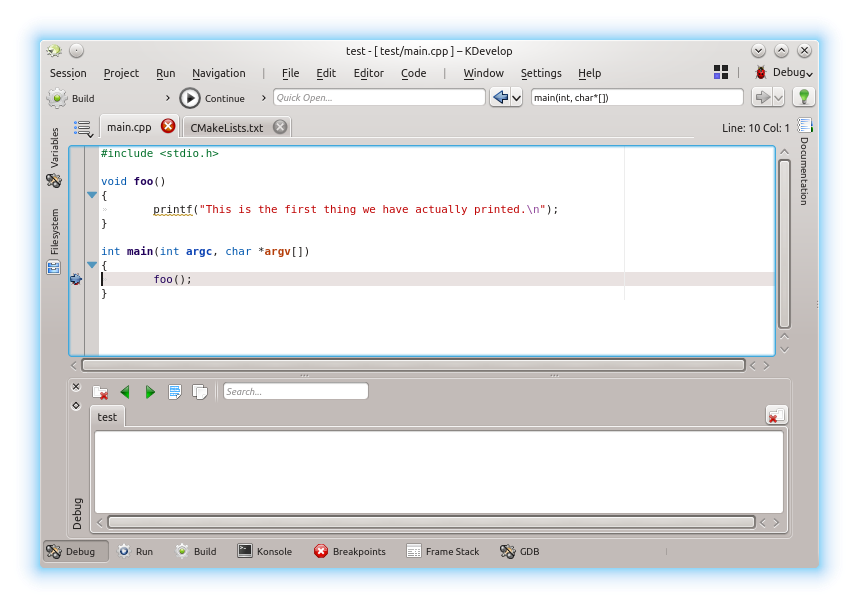Viewport: 859px width, 608px height.
Task: Collapse the foo function fold marker
Action: point(92,195)
